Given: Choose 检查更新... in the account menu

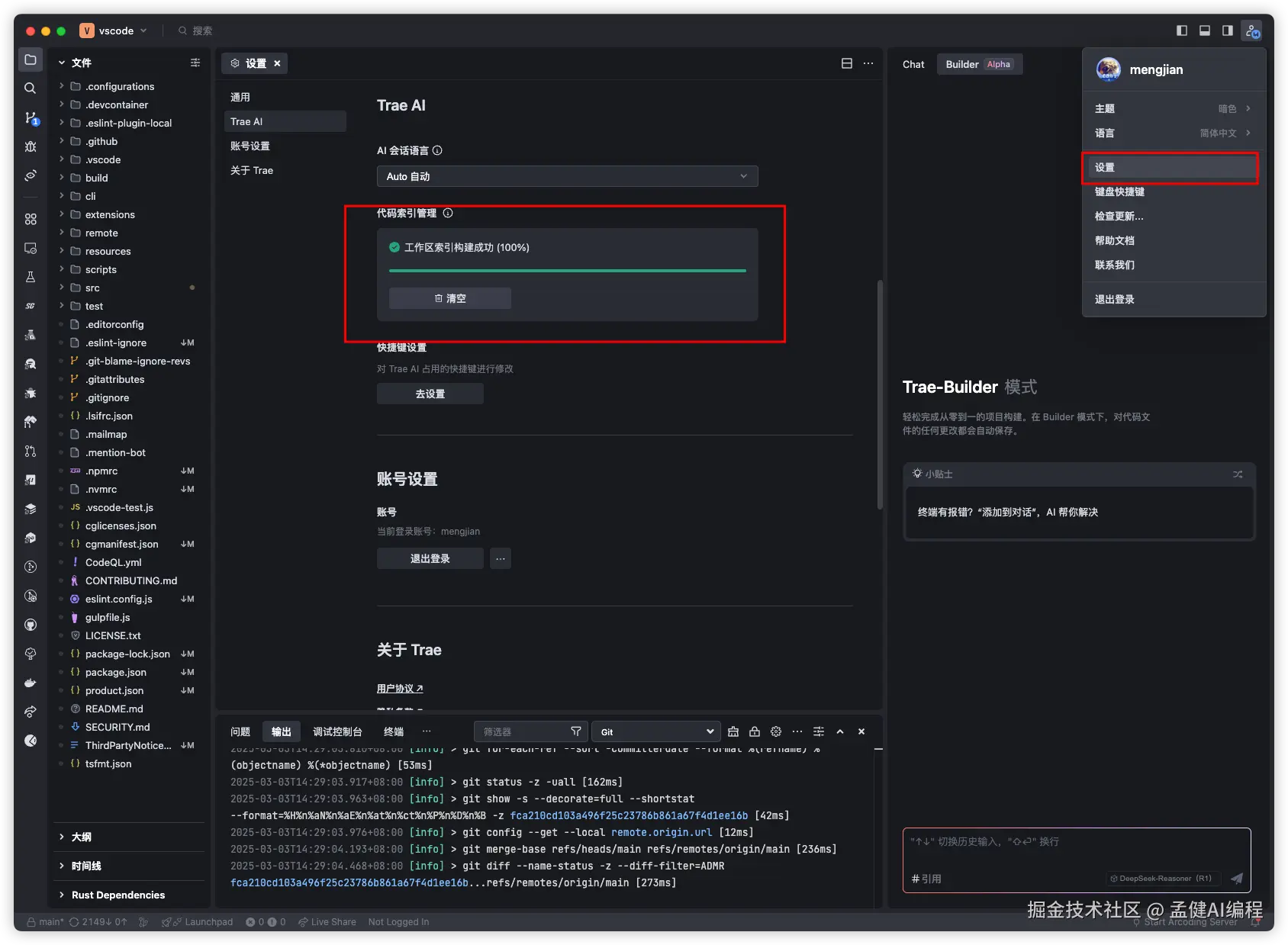Looking at the screenshot, I should pyautogui.click(x=1174, y=216).
